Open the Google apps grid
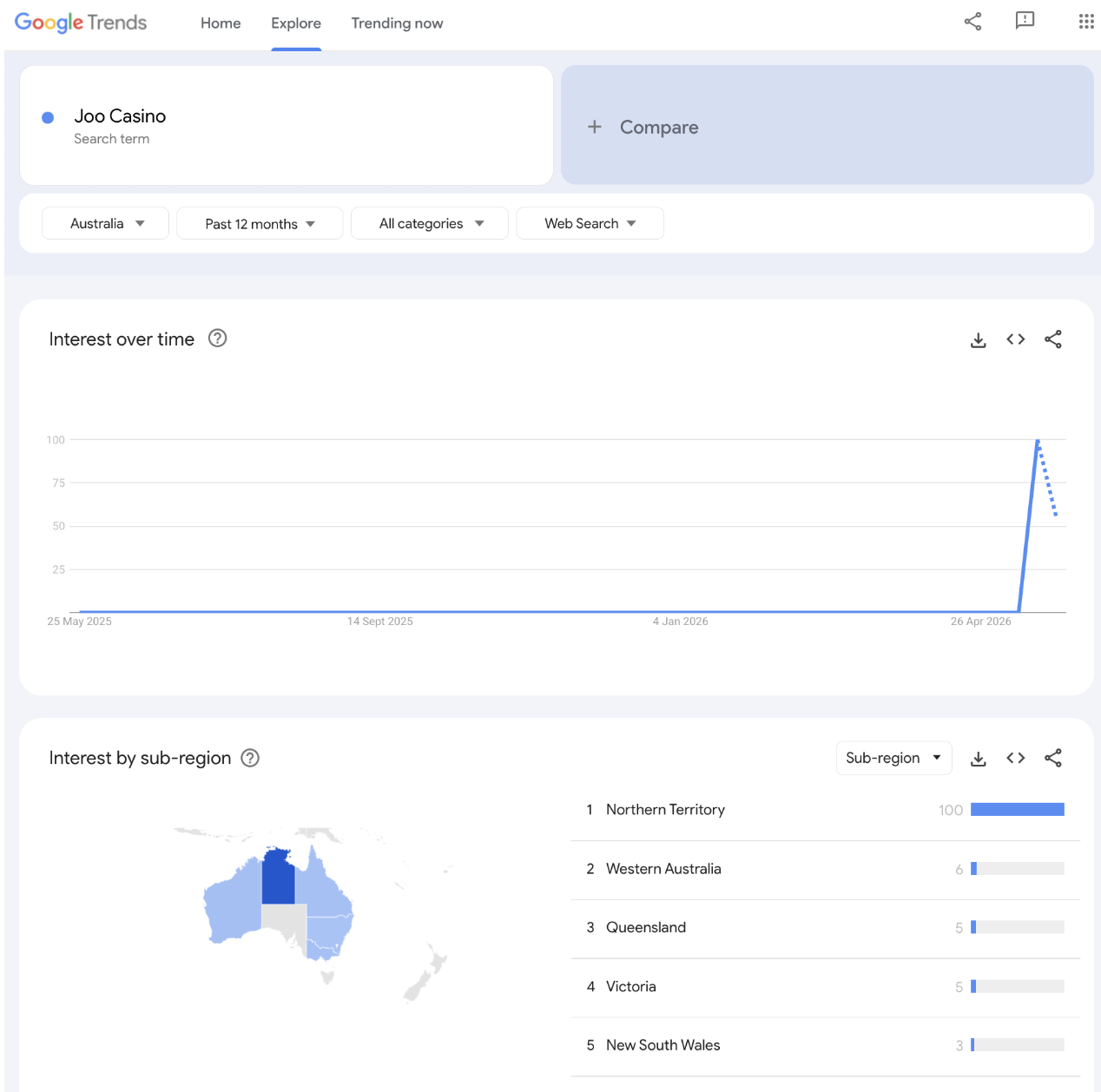Screen dimensions: 1101x1092 pos(1086,22)
